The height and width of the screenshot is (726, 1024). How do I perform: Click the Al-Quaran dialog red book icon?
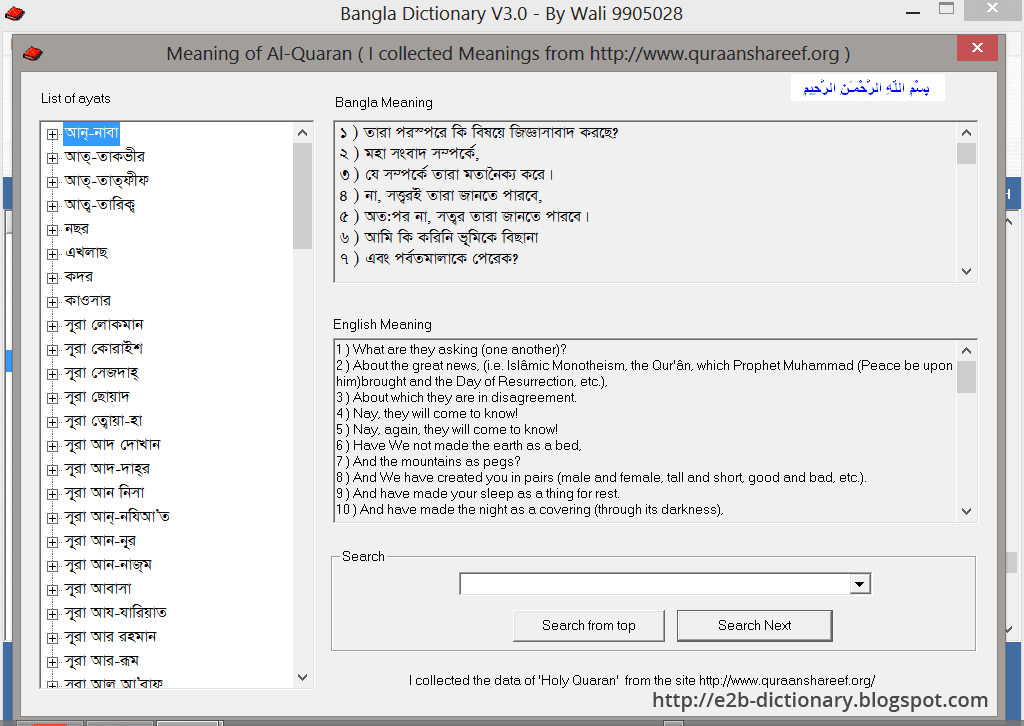(x=33, y=54)
